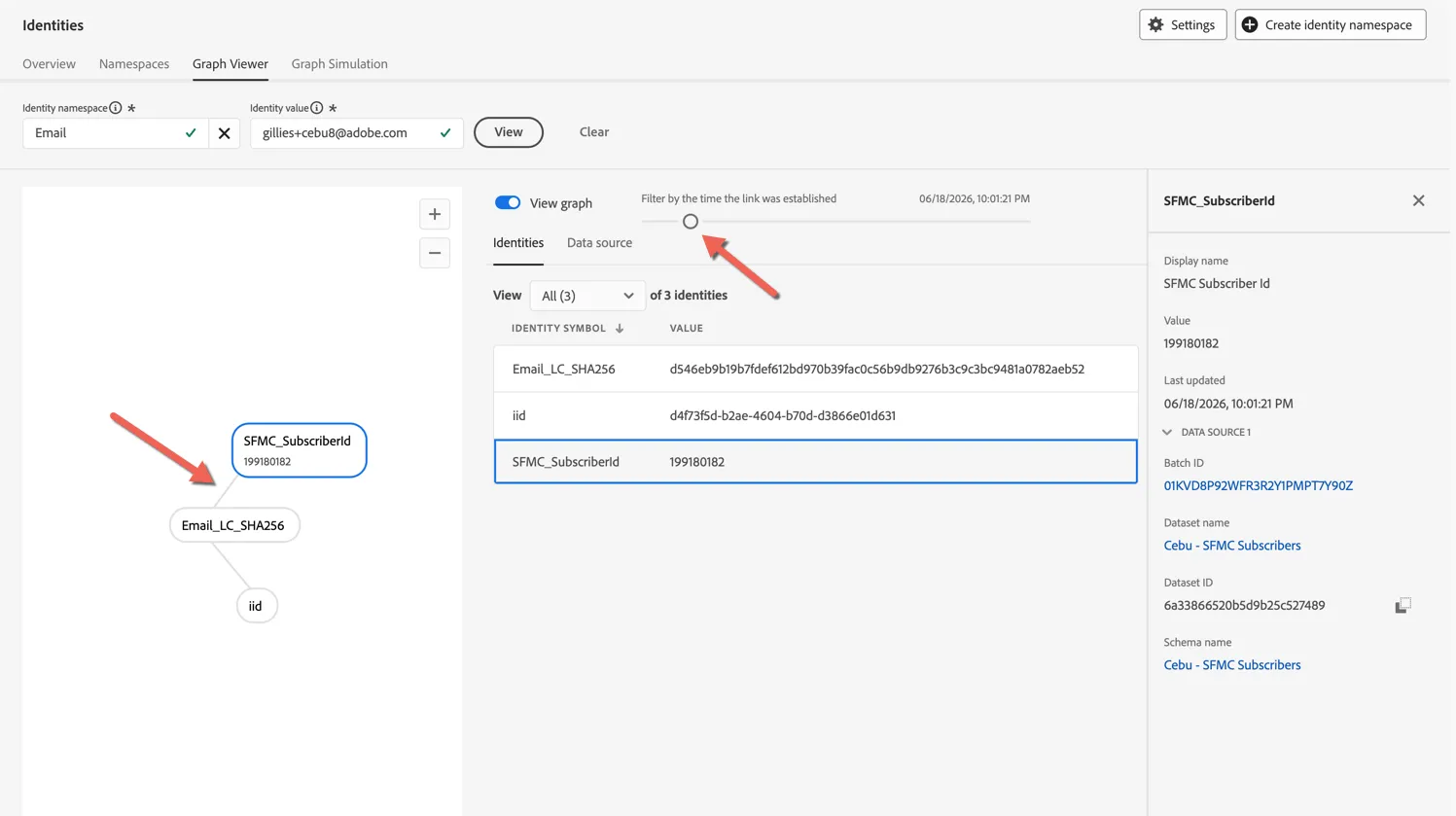Viewport: 1456px width, 816px height.
Task: Switch to the Overview tab
Action: (x=49, y=64)
